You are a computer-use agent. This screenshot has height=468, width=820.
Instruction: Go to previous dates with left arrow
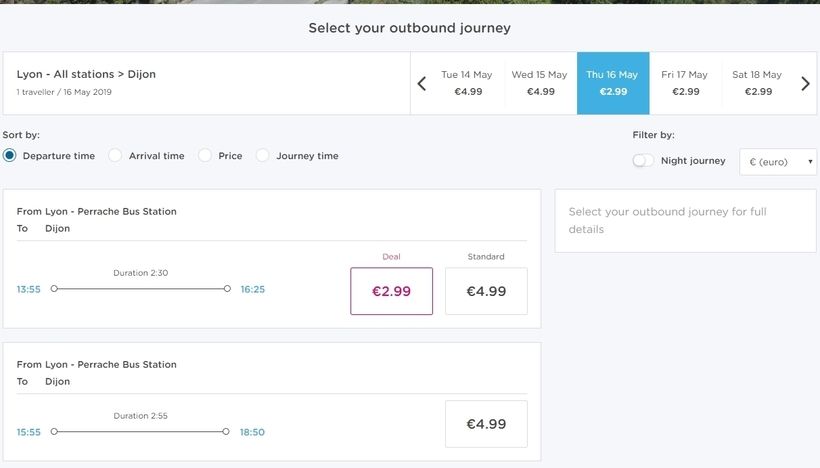tap(422, 84)
